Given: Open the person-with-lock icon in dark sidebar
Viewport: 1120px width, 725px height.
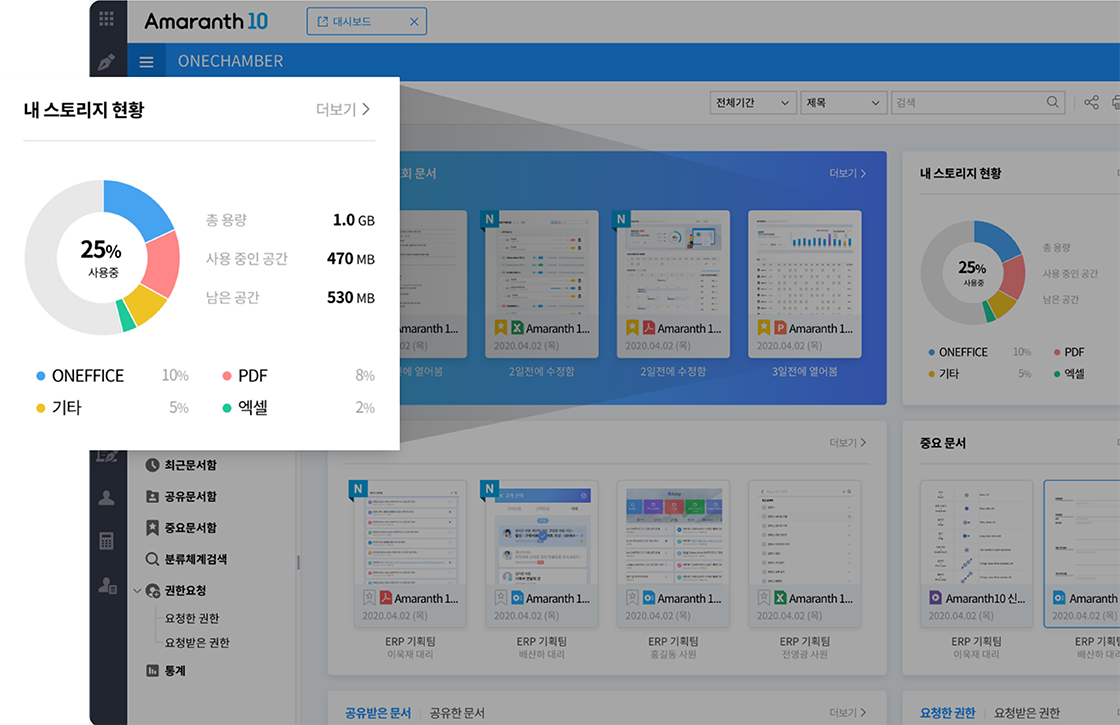Looking at the screenshot, I should pyautogui.click(x=107, y=586).
